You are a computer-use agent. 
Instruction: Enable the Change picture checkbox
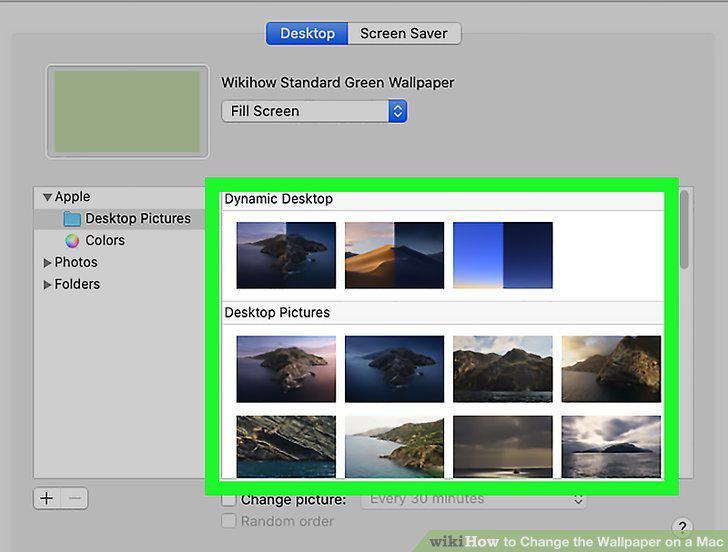pyautogui.click(x=228, y=500)
